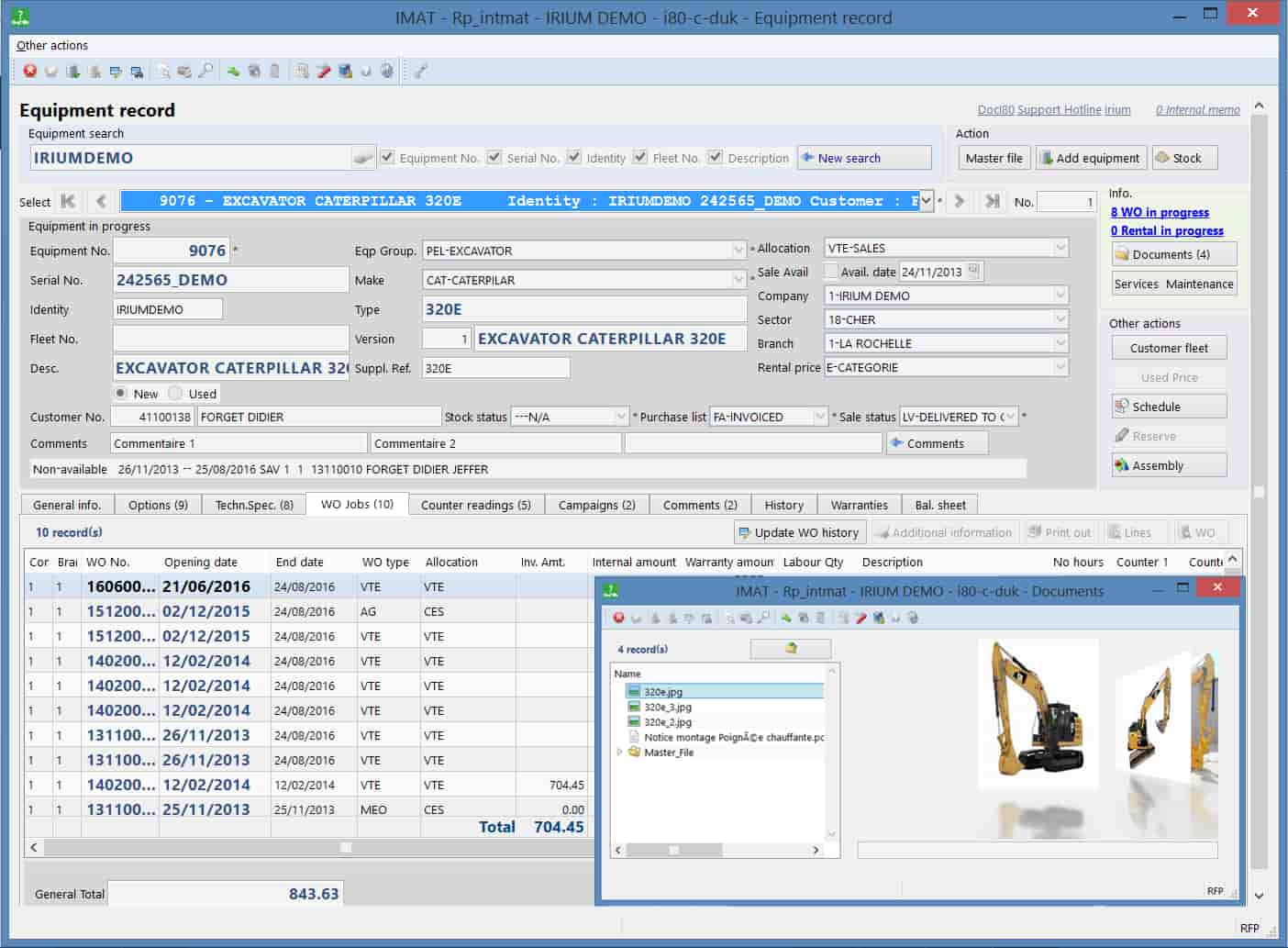The width and height of the screenshot is (1288, 948).
Task: Switch to the Counter readings (5) tab
Action: (476, 504)
